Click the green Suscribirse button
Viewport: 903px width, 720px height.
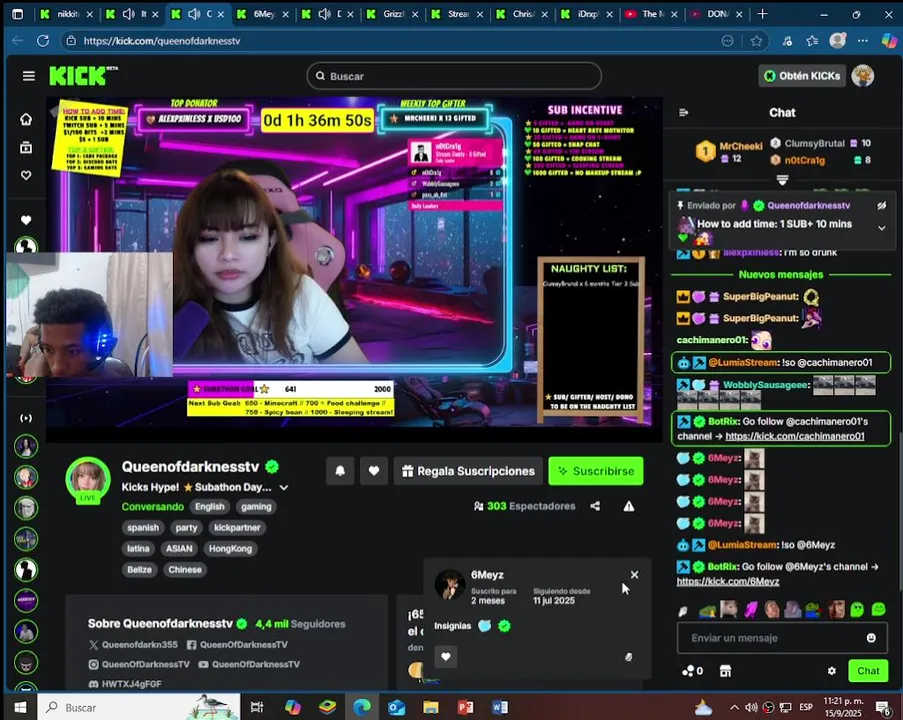coord(596,471)
